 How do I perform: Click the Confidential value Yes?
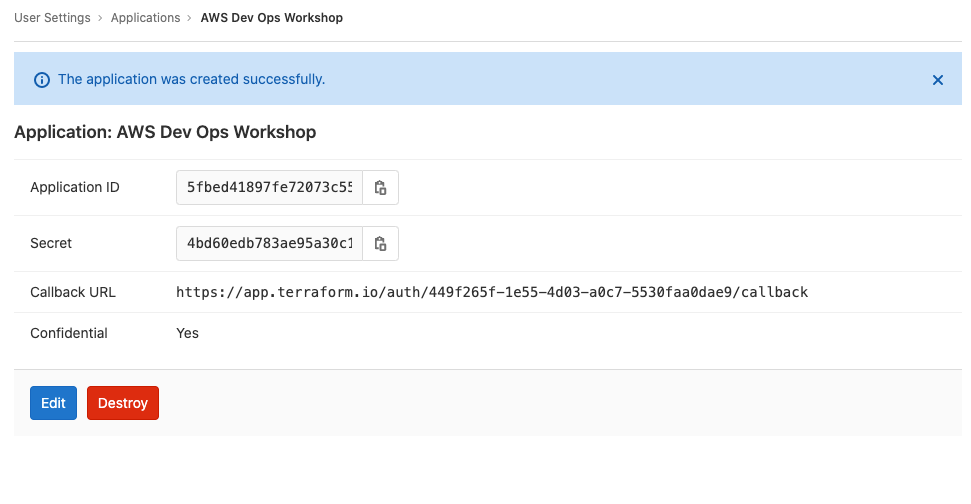(x=187, y=333)
